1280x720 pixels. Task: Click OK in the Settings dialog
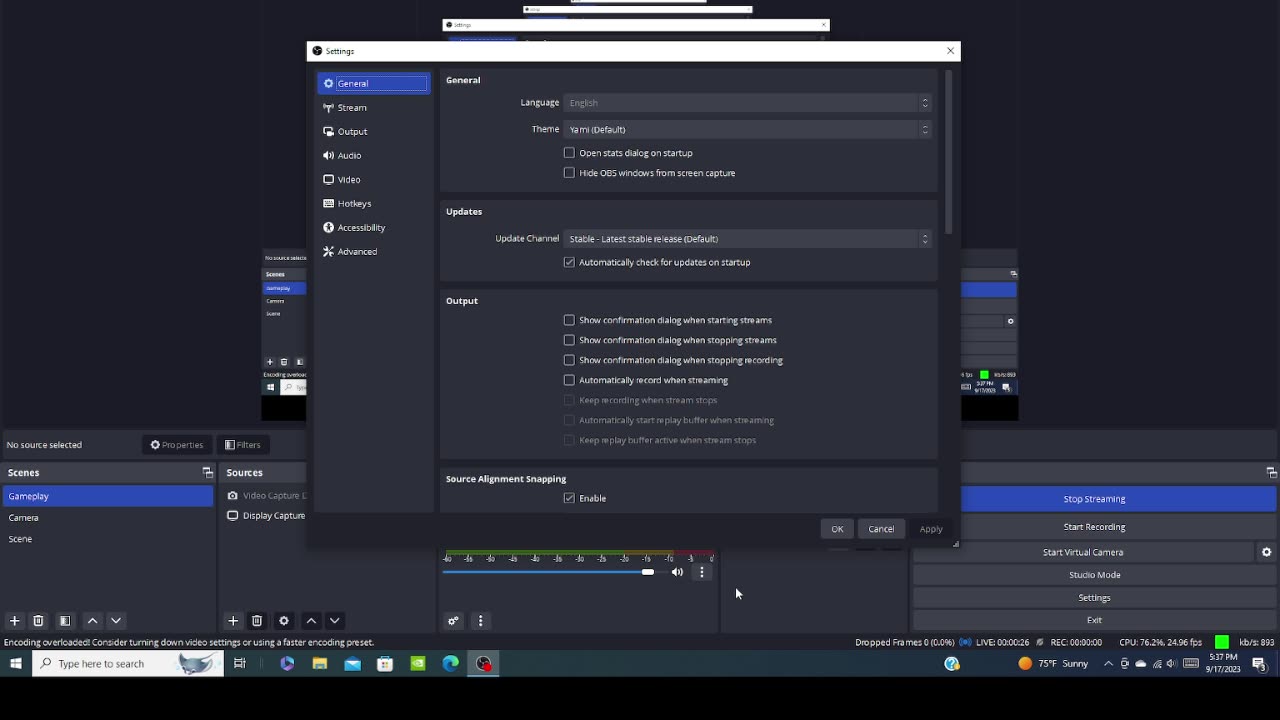(x=837, y=529)
